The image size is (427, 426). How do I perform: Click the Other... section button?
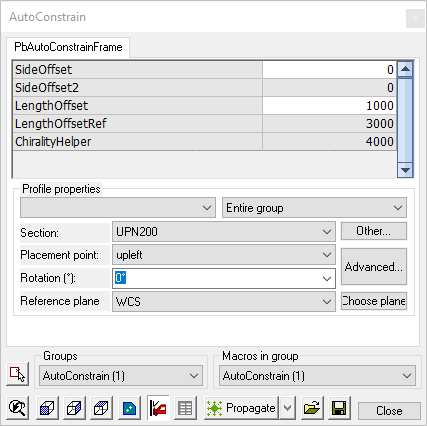click(374, 231)
